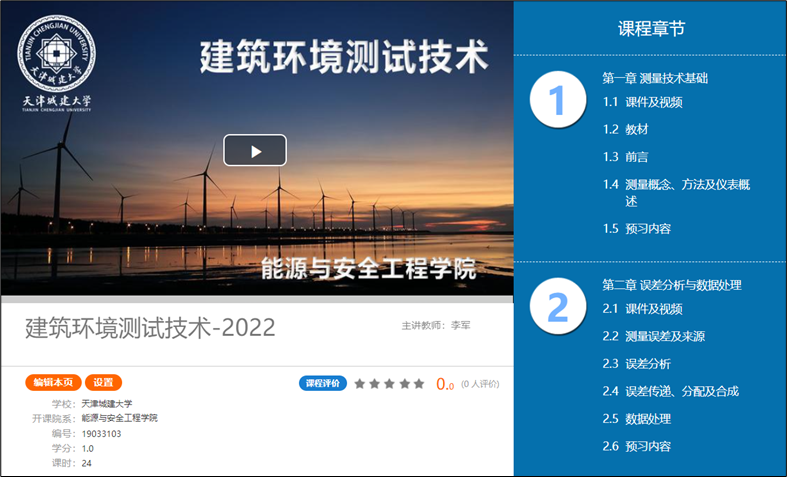787x477 pixels.
Task: Open section 2.1 课件及视频
Action: (x=642, y=309)
